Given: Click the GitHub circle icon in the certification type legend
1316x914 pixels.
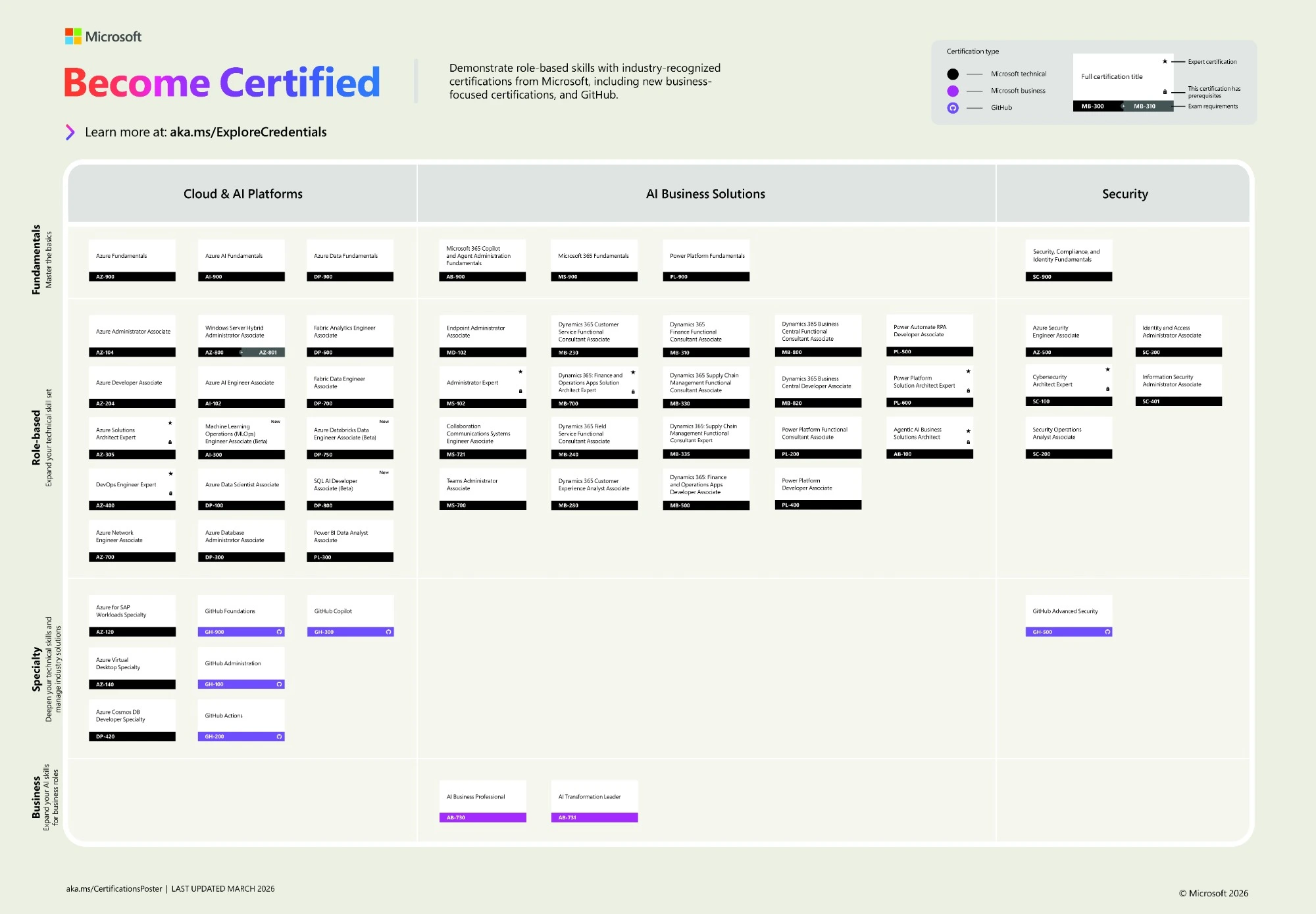Looking at the screenshot, I should [x=952, y=107].
